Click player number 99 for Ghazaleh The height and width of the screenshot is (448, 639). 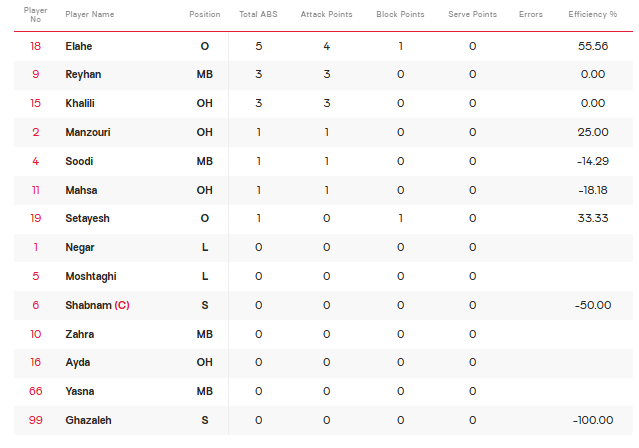click(35, 420)
